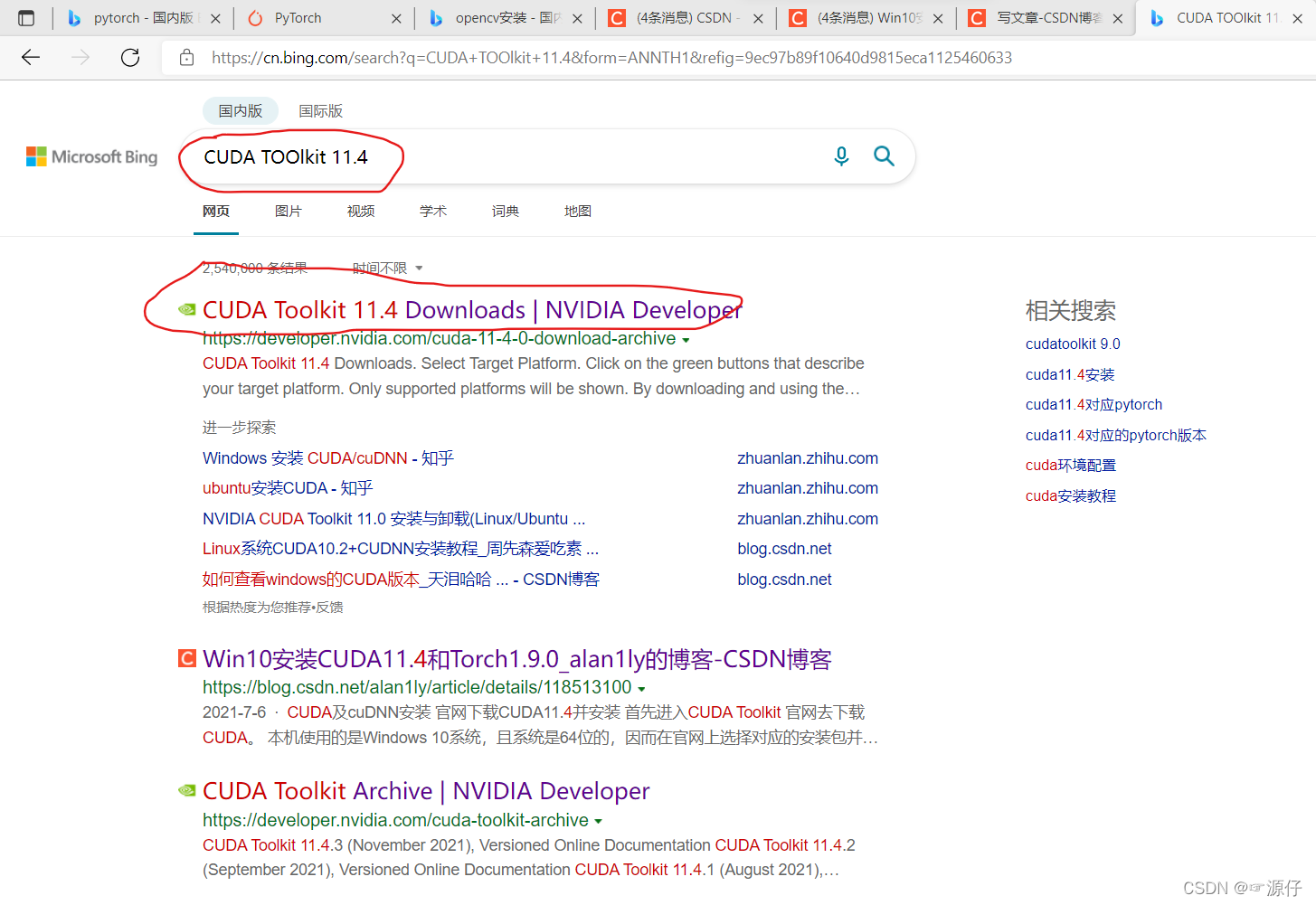Start voice search with the microphone icon
The height and width of the screenshot is (905, 1316).
841,156
